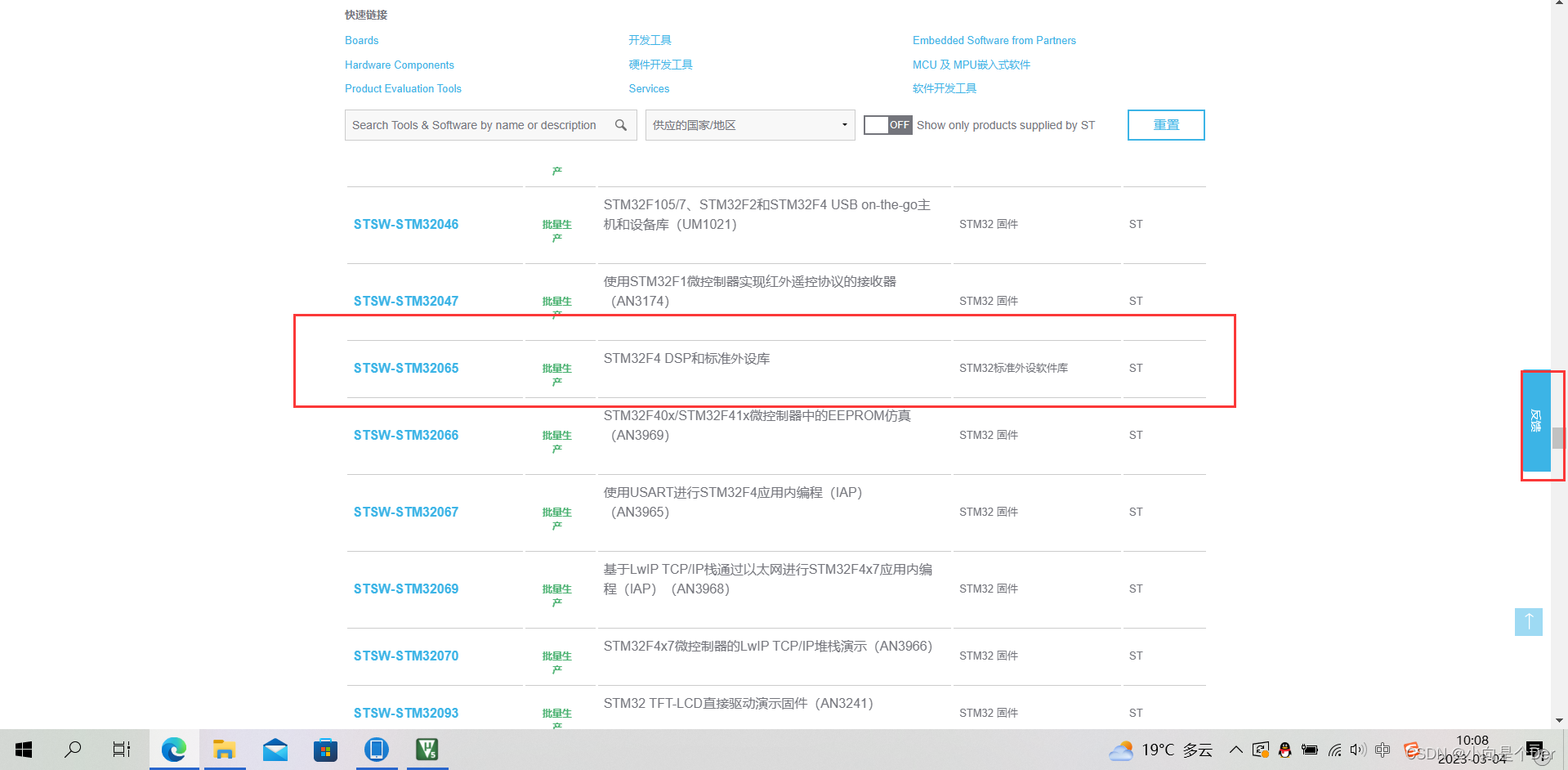This screenshot has width=1568, height=770.
Task: Open the STSW-STM32067 product link
Action: coord(406,512)
